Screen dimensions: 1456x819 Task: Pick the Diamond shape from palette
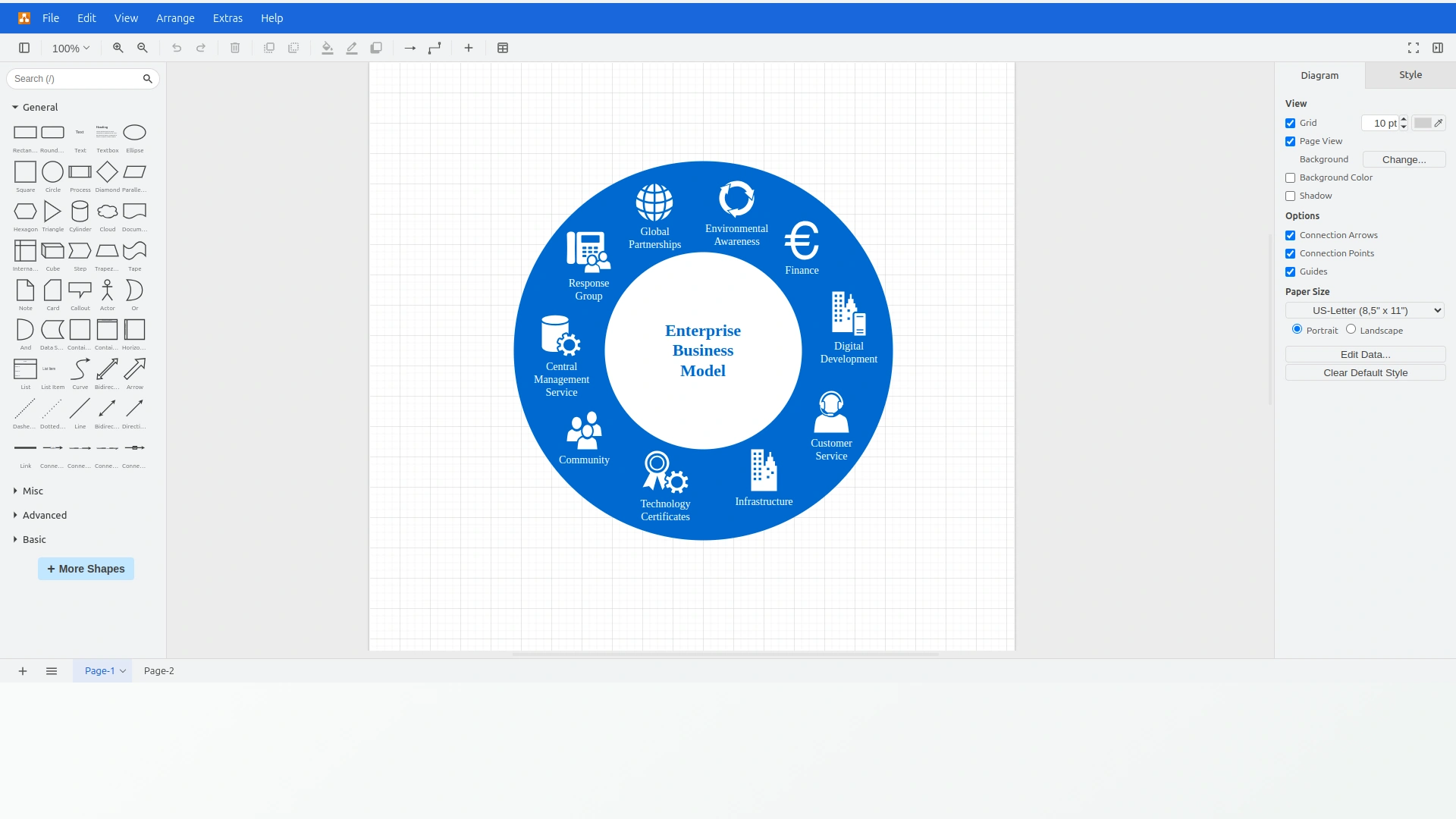pos(107,172)
